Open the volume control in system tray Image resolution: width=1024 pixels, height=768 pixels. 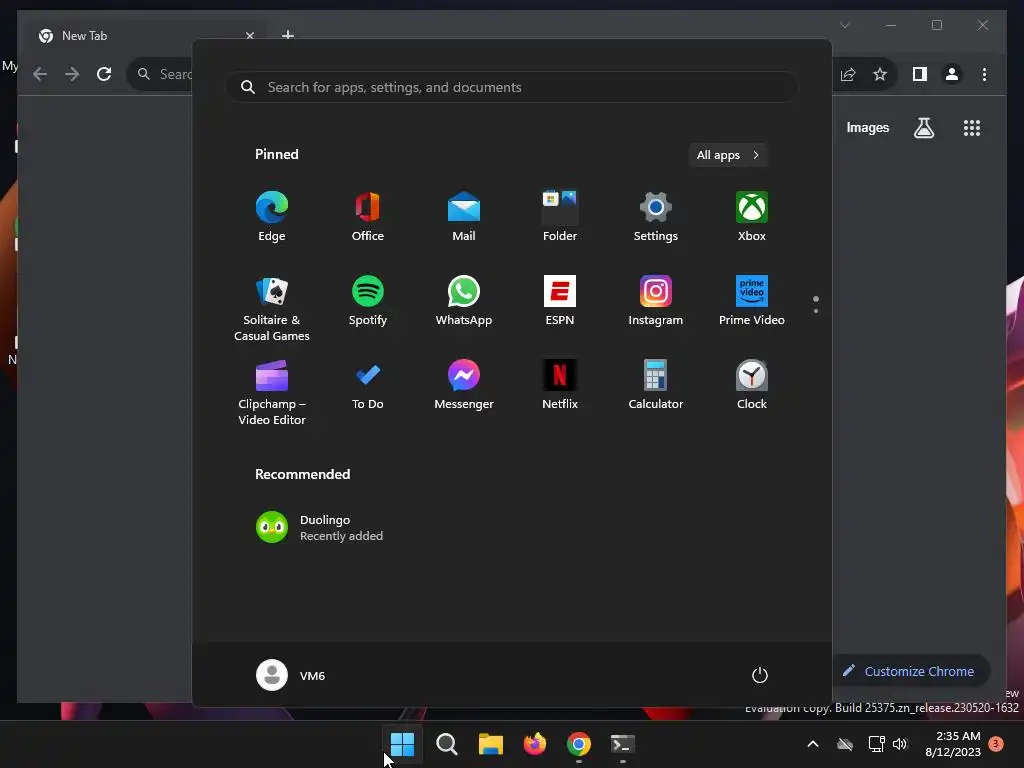pos(900,744)
